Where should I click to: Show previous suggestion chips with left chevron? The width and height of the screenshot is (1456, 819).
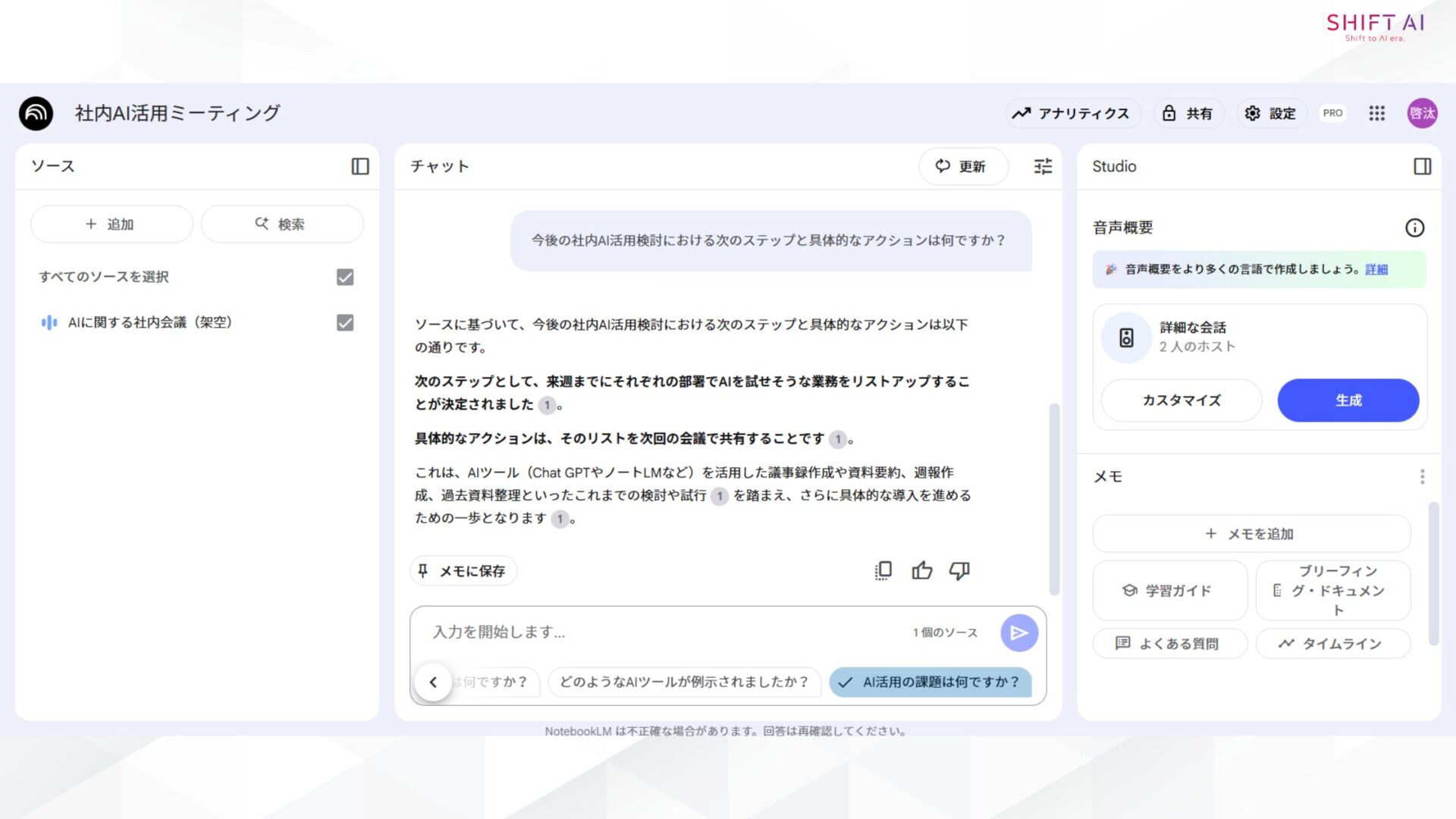click(x=434, y=682)
